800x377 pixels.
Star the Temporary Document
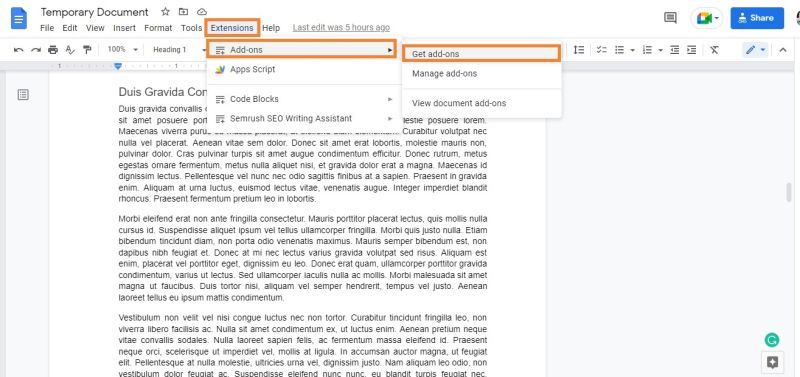[x=165, y=12]
